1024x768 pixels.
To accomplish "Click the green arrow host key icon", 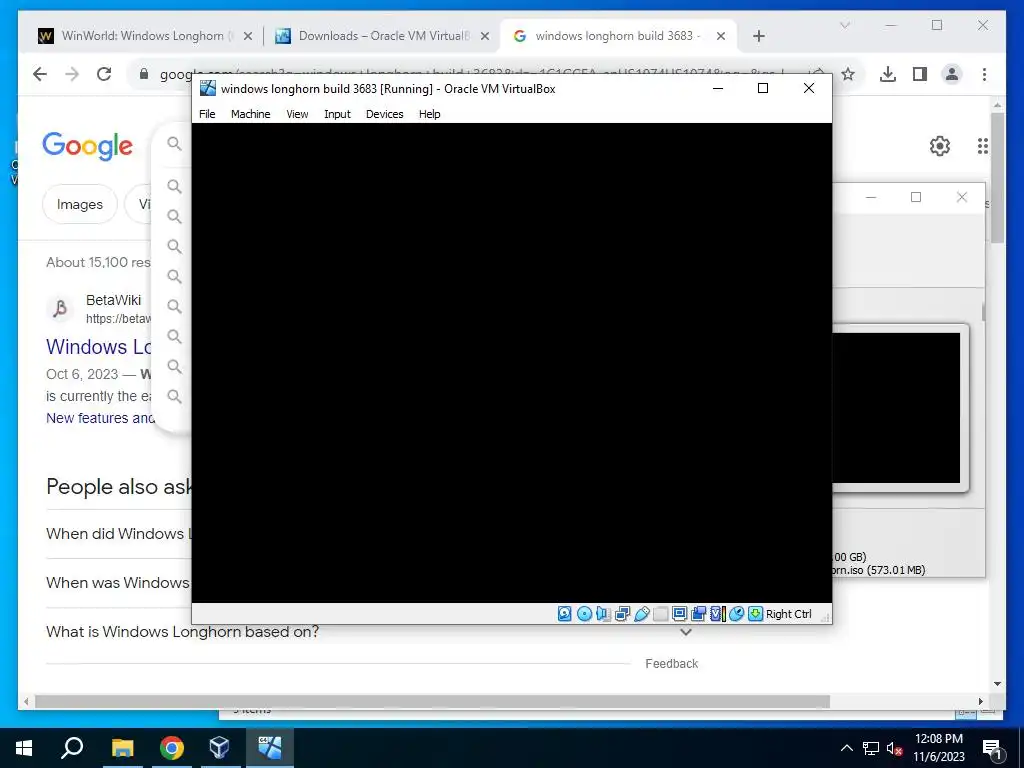I will 756,614.
